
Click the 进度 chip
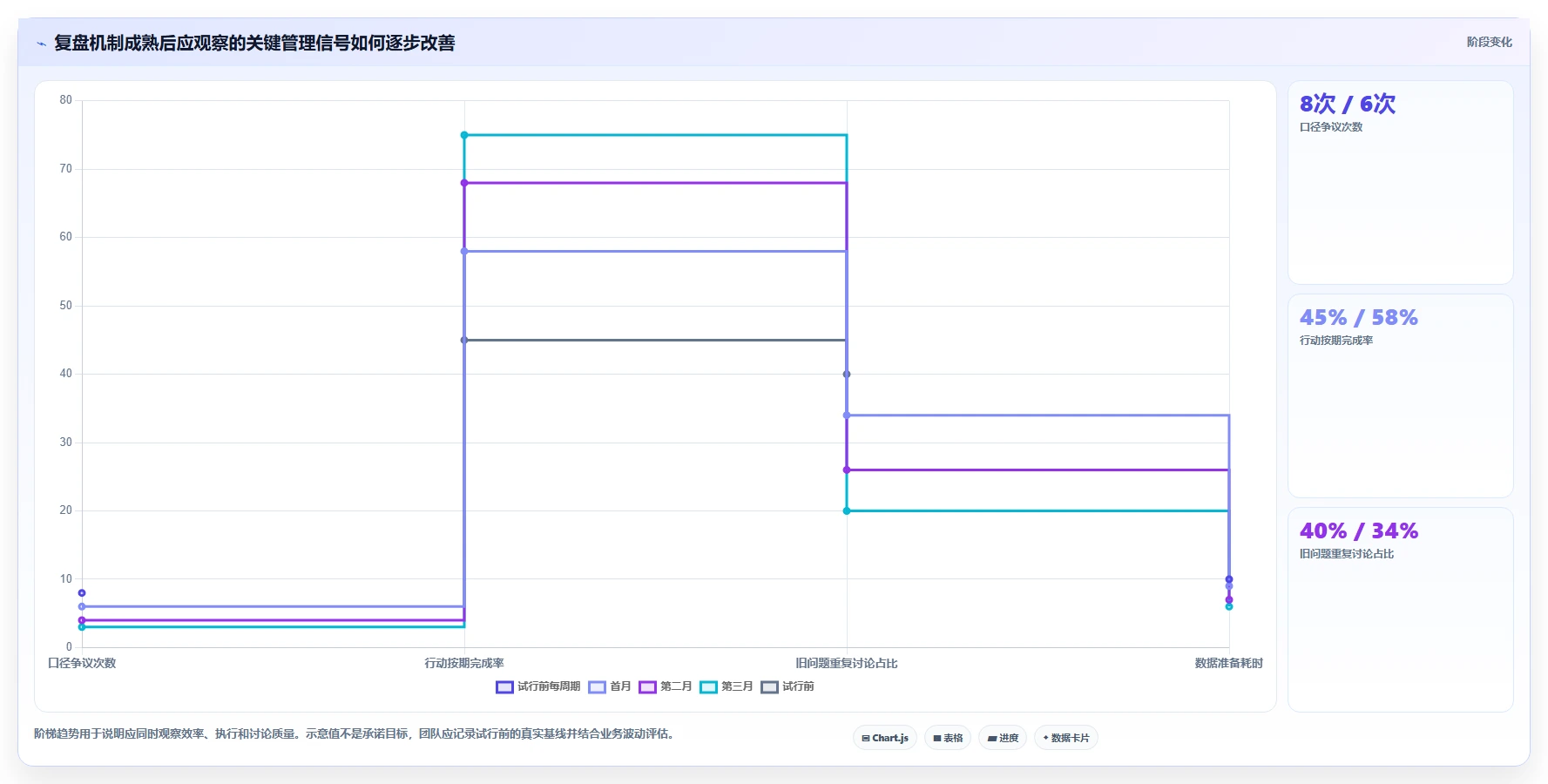(x=1003, y=738)
